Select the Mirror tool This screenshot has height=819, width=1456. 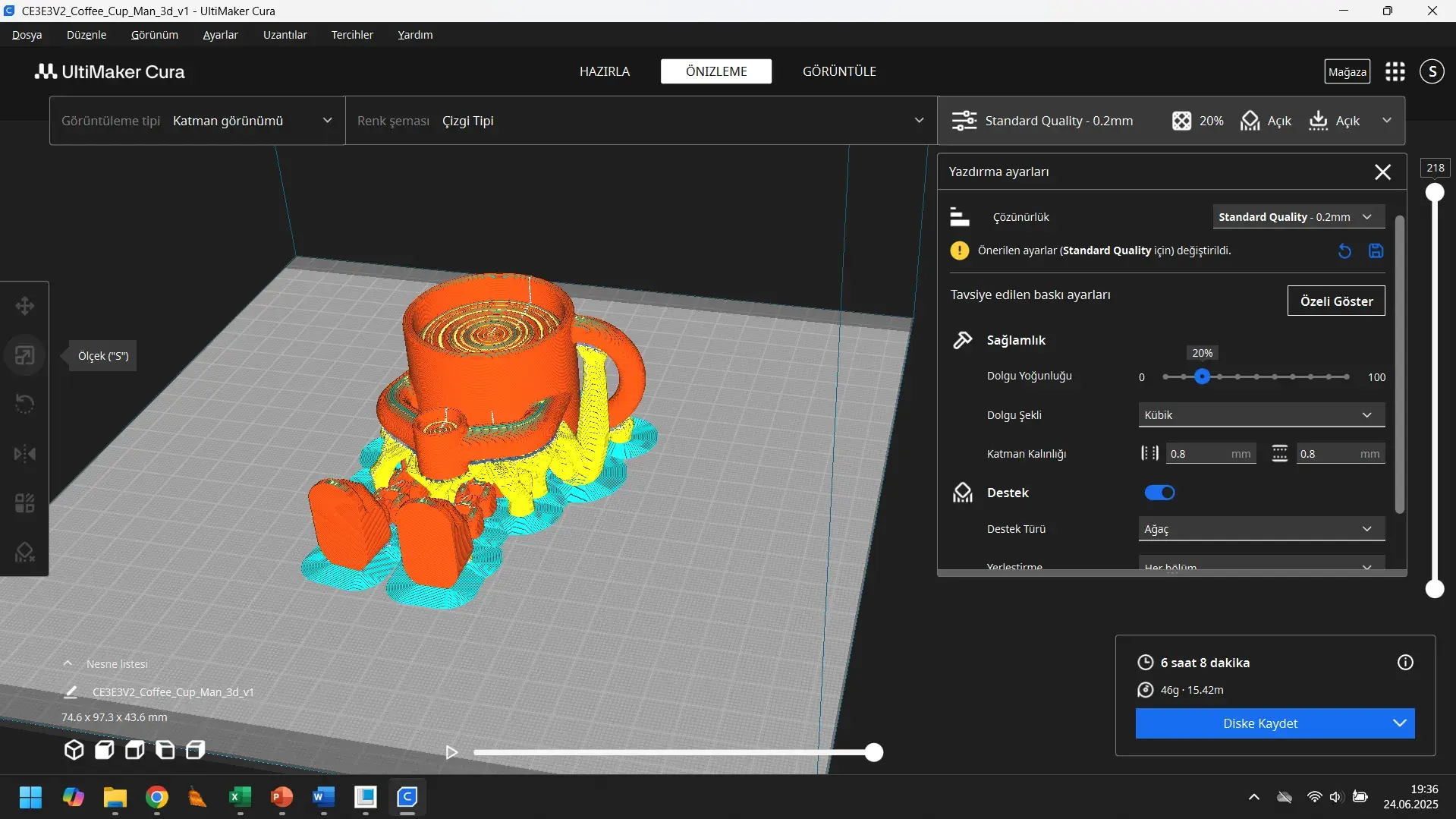coord(25,453)
